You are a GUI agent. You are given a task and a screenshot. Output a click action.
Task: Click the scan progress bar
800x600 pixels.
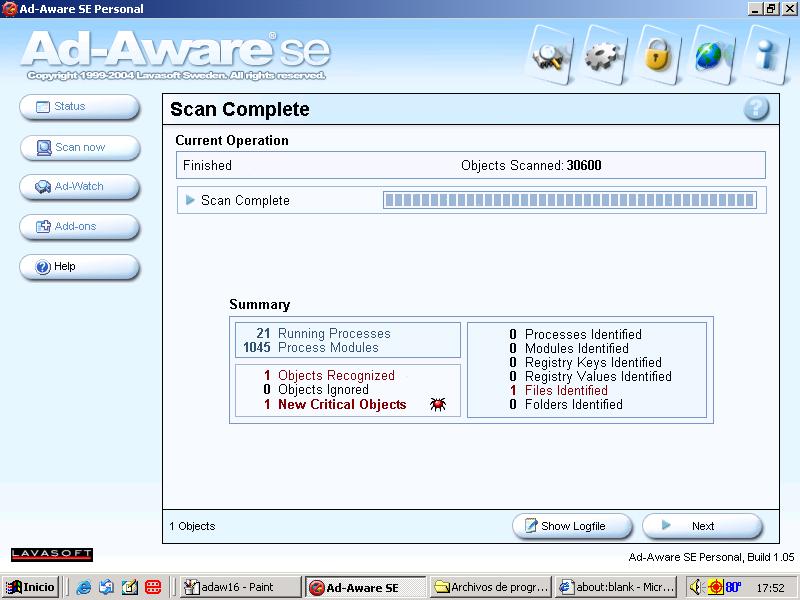pyautogui.click(x=569, y=200)
